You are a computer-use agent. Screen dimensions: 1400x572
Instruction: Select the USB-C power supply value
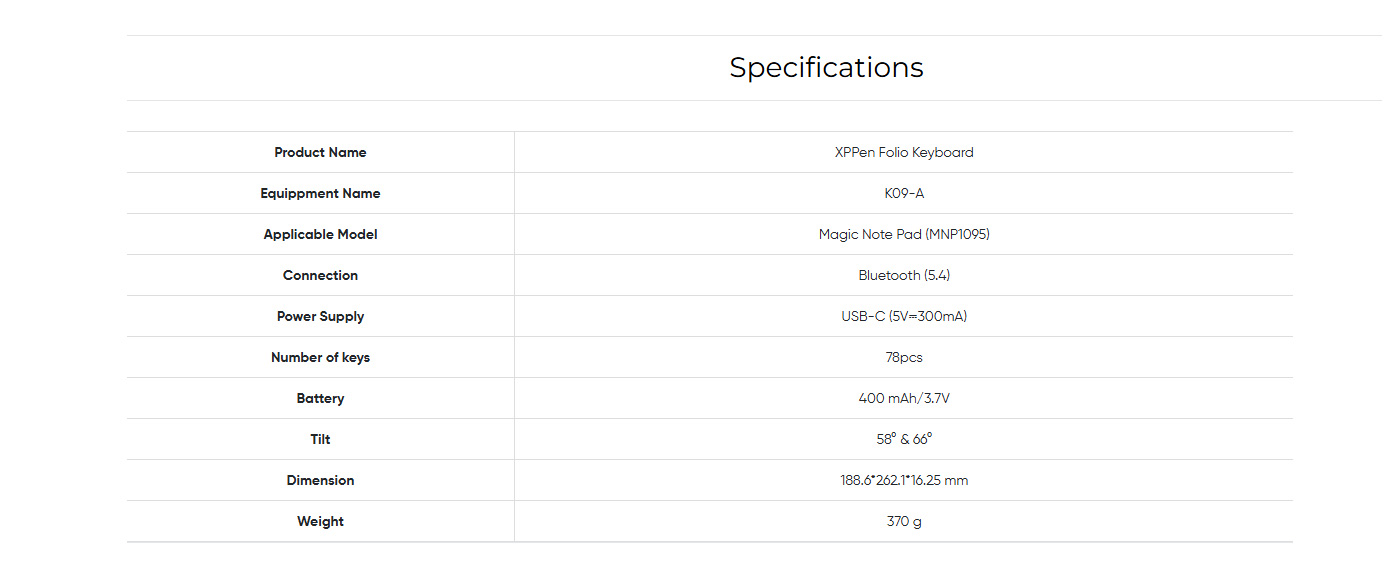point(904,317)
